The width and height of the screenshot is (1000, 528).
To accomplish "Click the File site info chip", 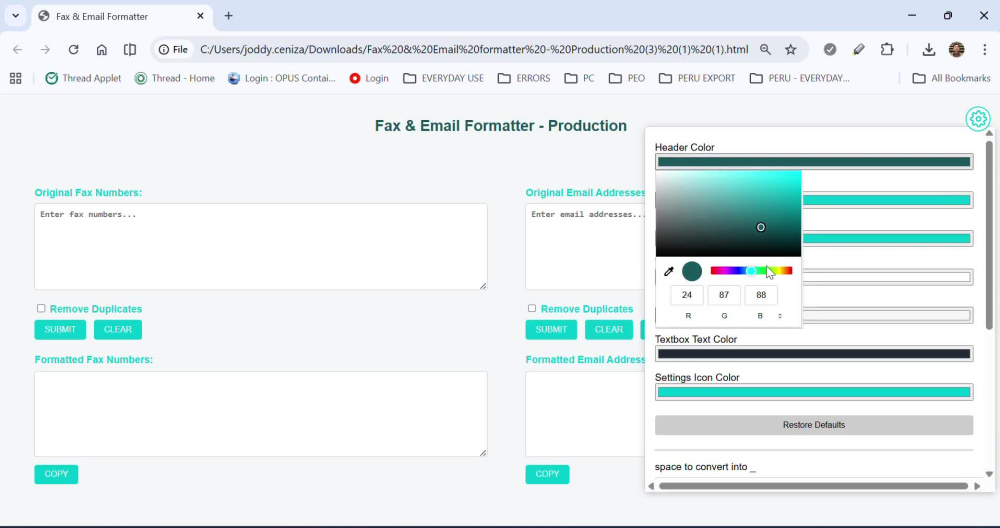I will (173, 50).
